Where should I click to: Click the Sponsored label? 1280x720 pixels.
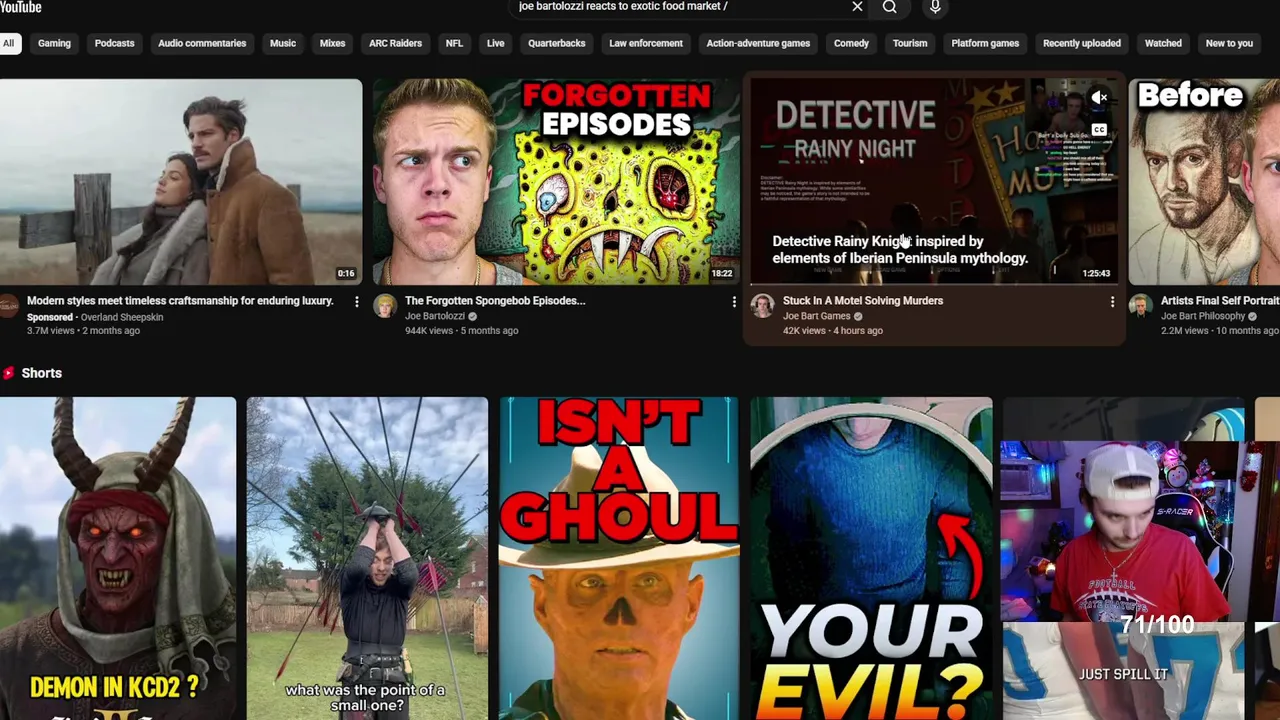pos(50,317)
